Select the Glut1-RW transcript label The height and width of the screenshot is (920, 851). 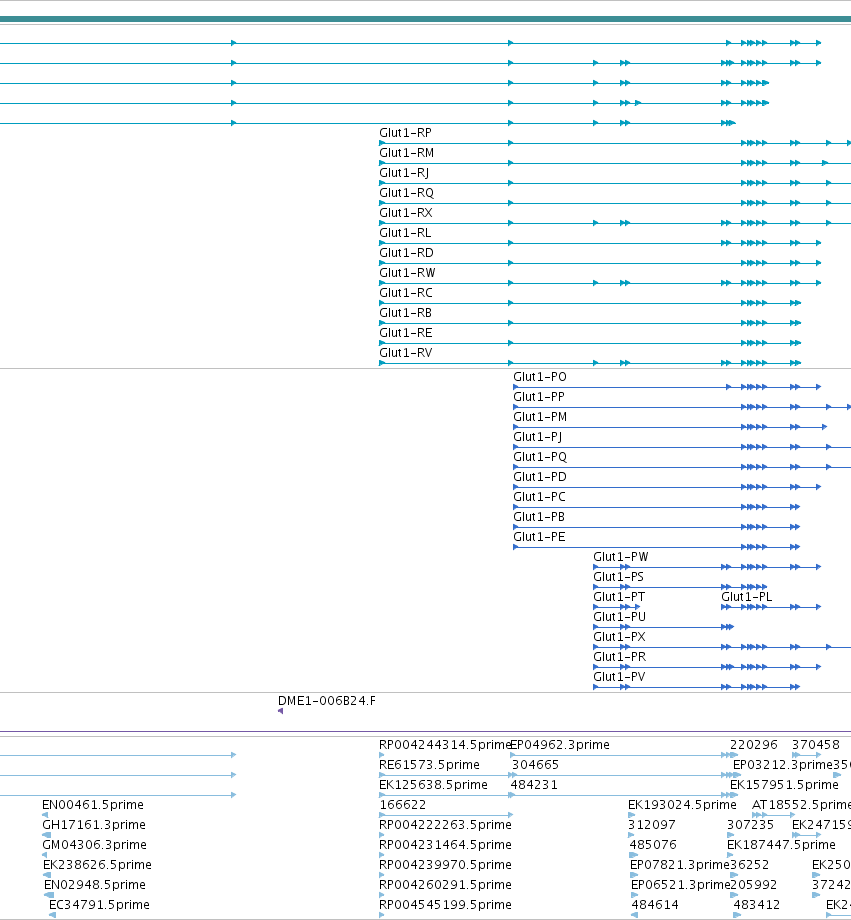407,273
